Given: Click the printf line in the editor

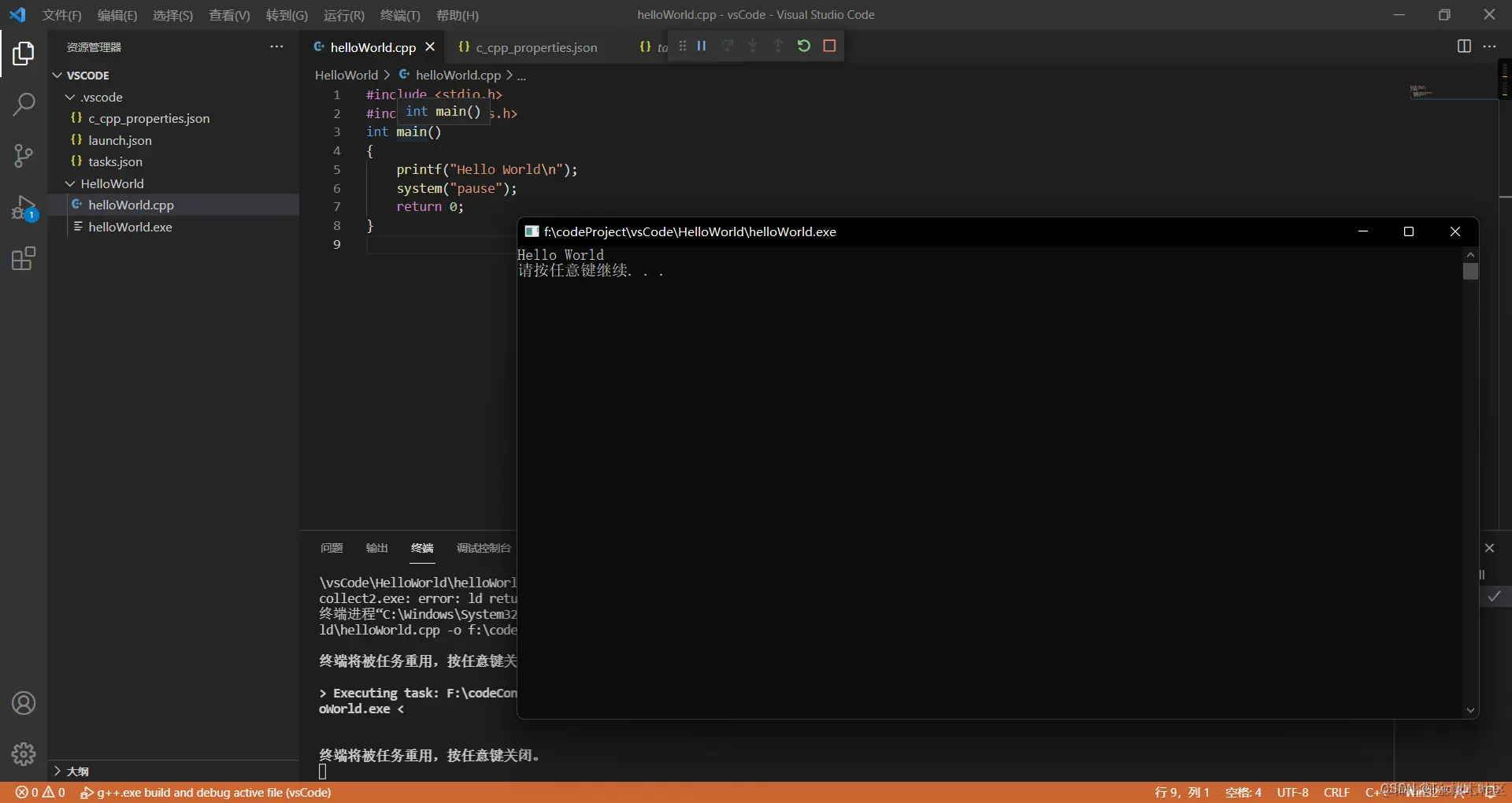Looking at the screenshot, I should 487,169.
